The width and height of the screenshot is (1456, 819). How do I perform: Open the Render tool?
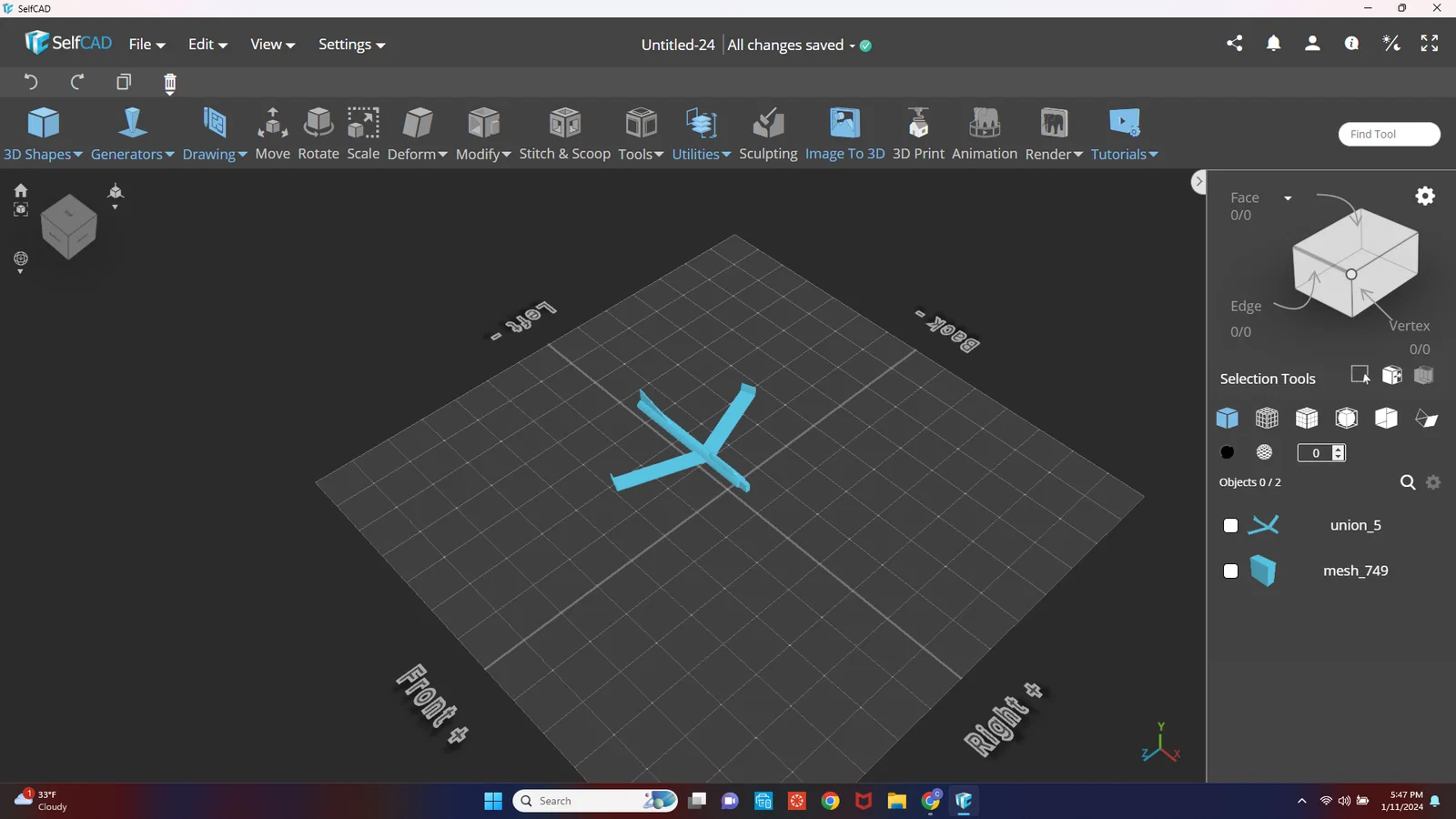[x=1054, y=123]
